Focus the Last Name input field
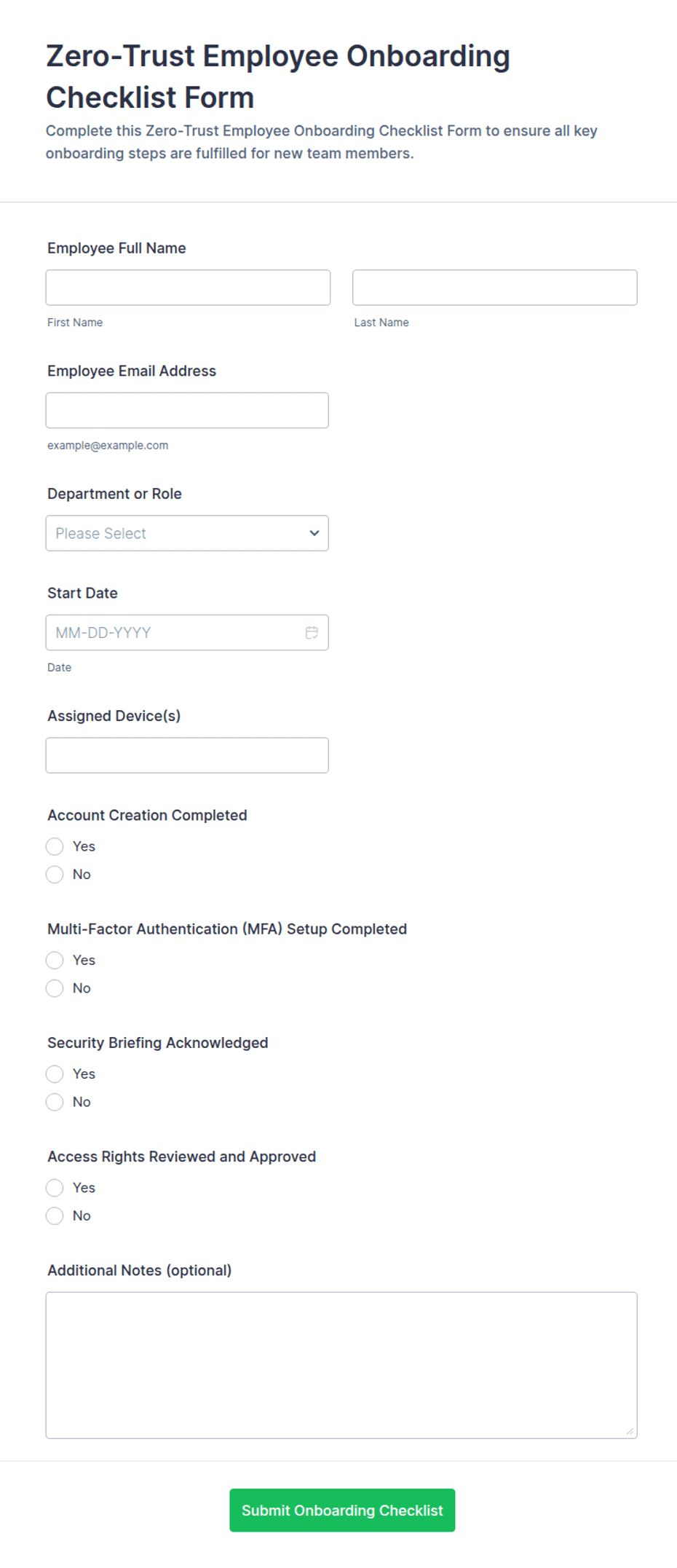 click(x=495, y=288)
